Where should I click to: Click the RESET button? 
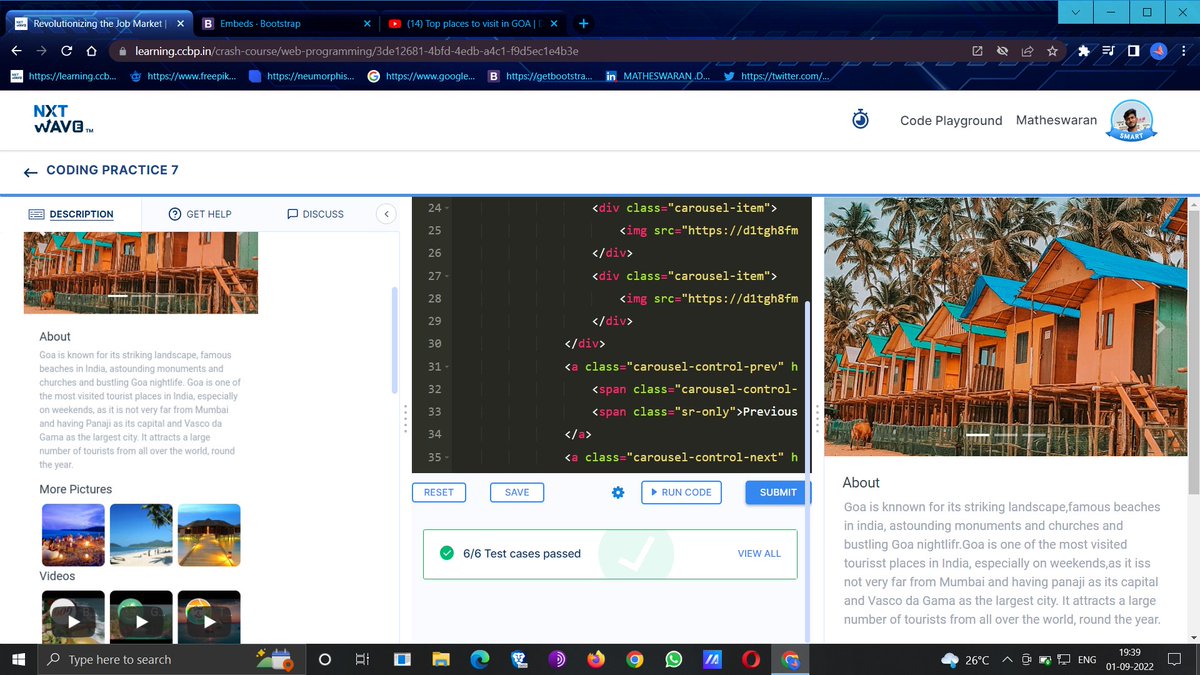point(438,492)
